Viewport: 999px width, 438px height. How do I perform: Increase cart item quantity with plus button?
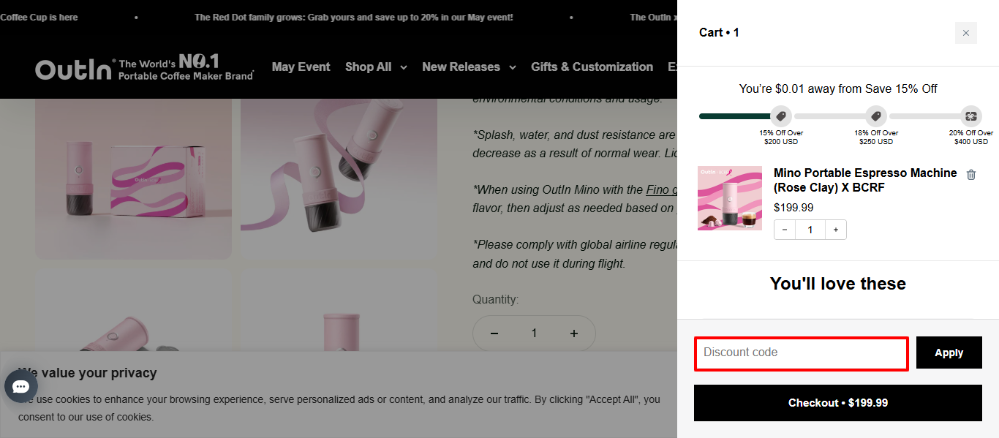835,230
